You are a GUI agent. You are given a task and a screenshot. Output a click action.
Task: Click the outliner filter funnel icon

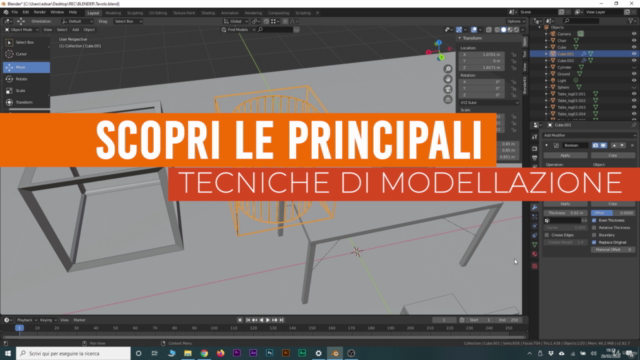tap(632, 21)
